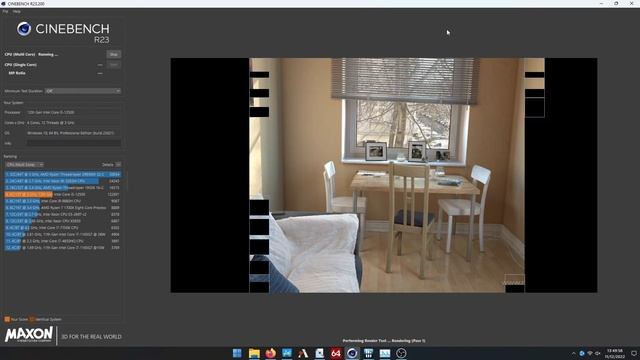The image size is (640, 360).
Task: Open the volume tray icon
Action: click(598, 353)
